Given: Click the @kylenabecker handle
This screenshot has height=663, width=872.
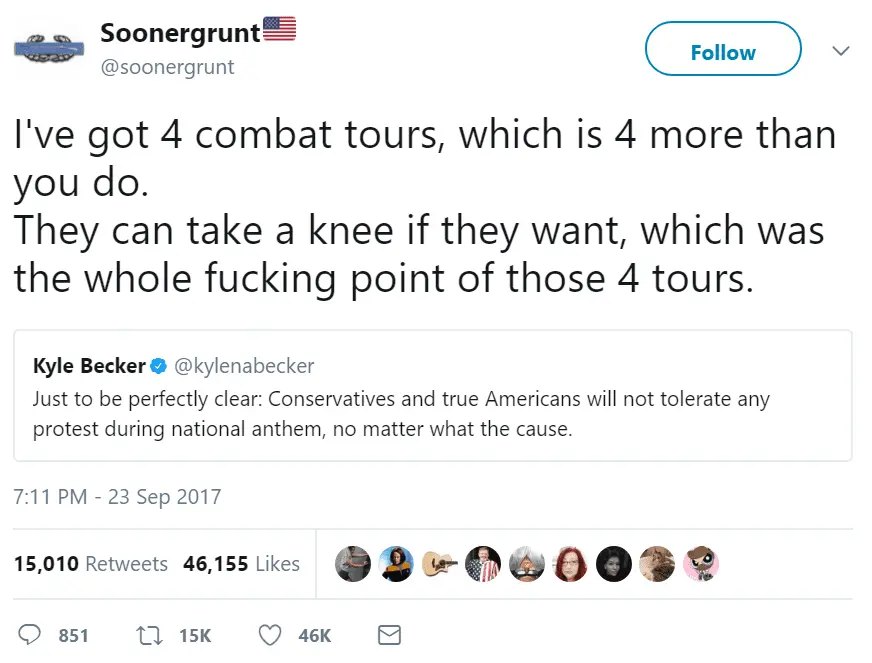Looking at the screenshot, I should click(x=244, y=367).
